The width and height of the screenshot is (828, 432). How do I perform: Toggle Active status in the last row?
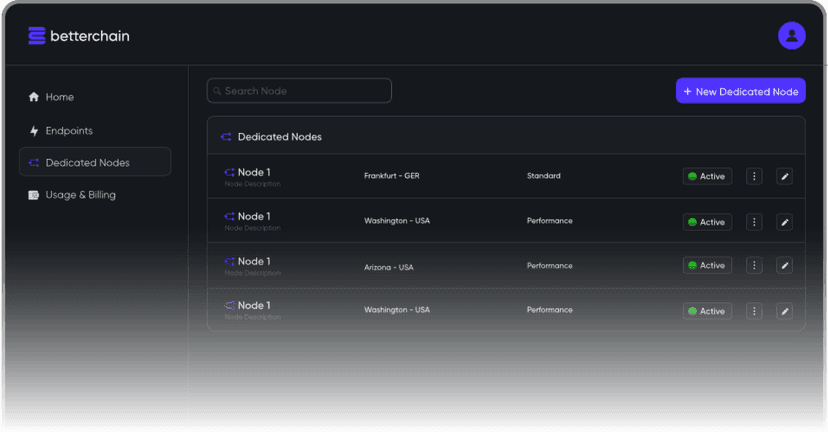[707, 311]
